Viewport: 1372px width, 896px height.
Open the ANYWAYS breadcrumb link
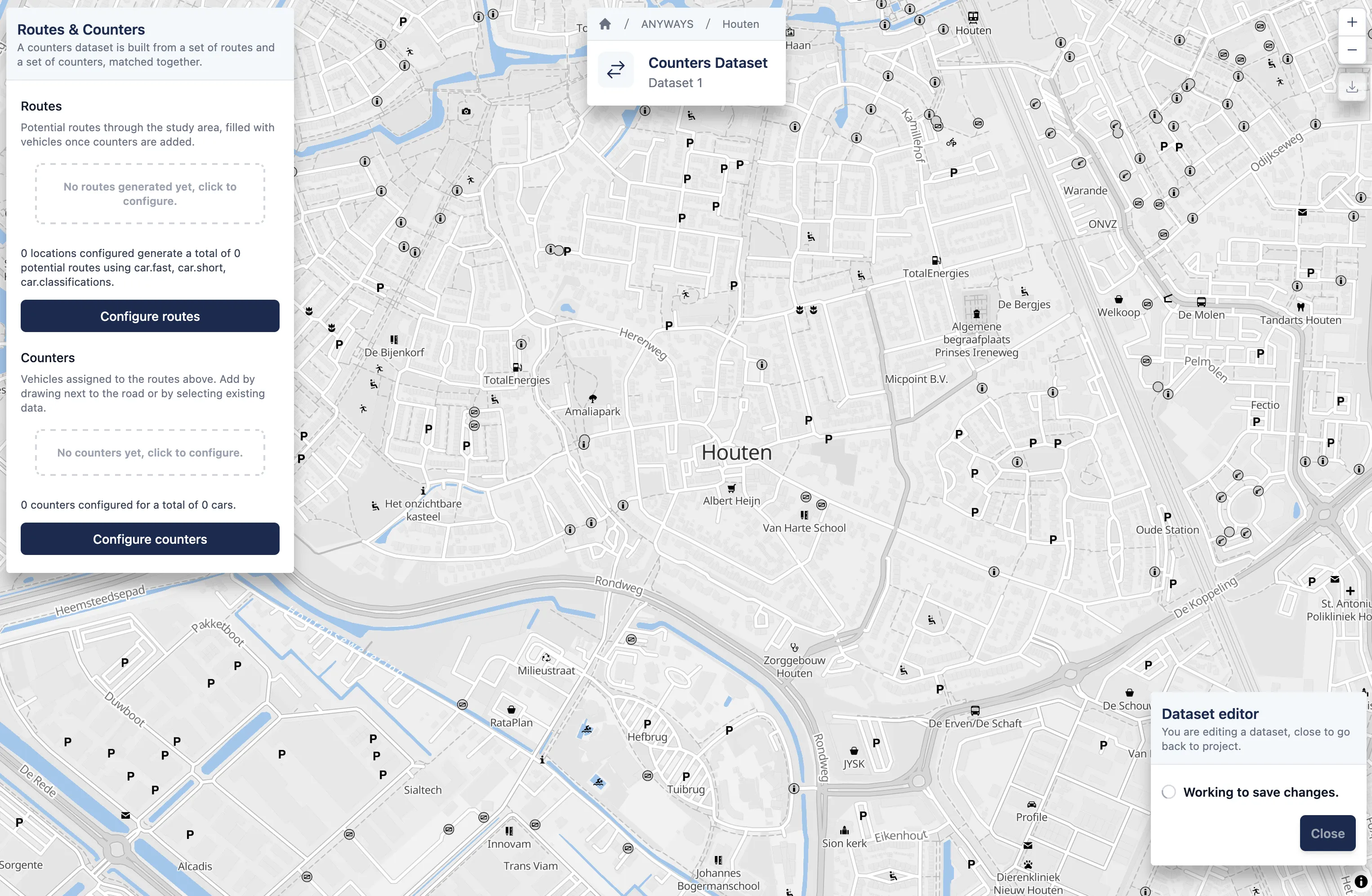tap(667, 24)
